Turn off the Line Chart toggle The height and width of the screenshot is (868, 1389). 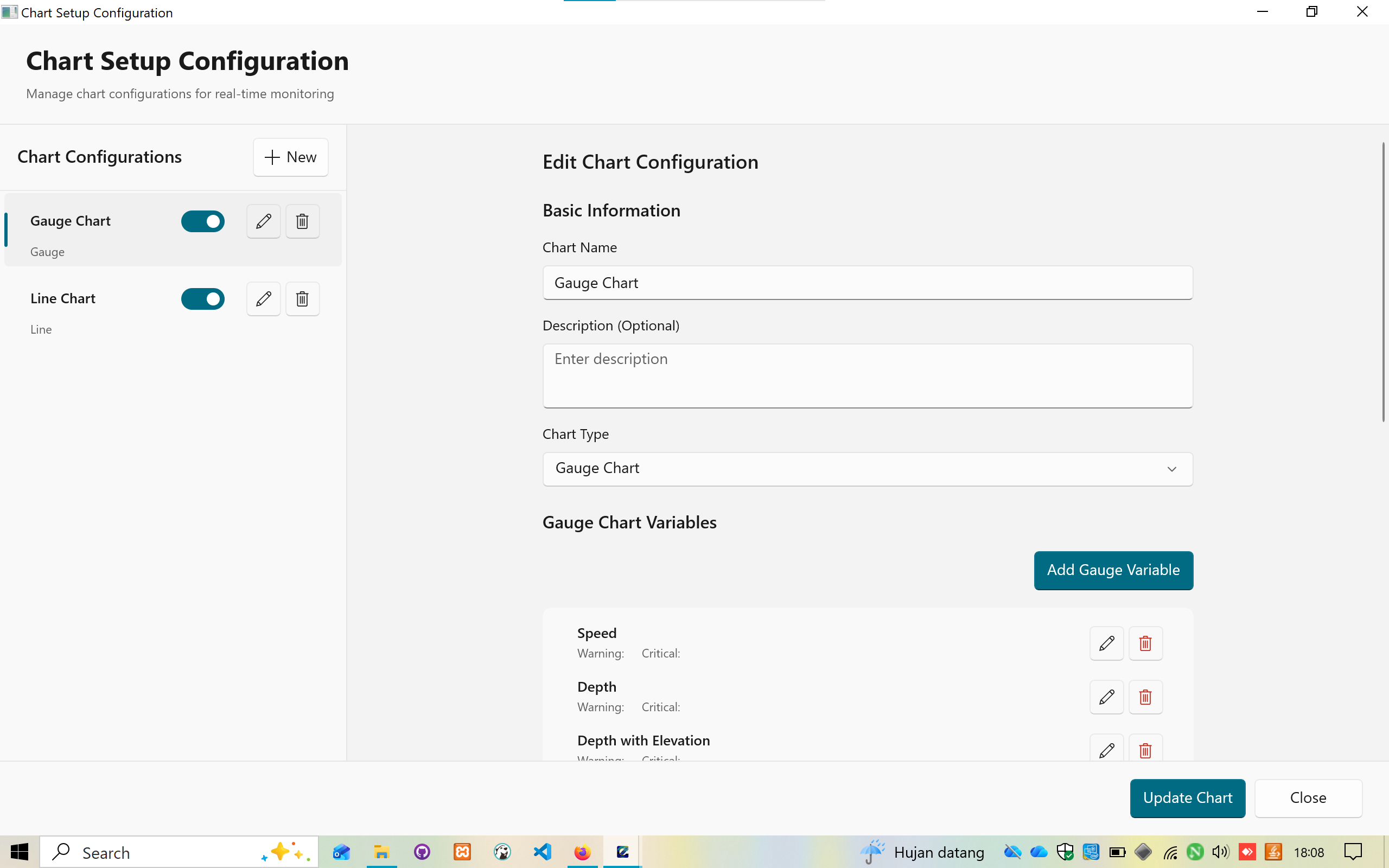coord(202,298)
